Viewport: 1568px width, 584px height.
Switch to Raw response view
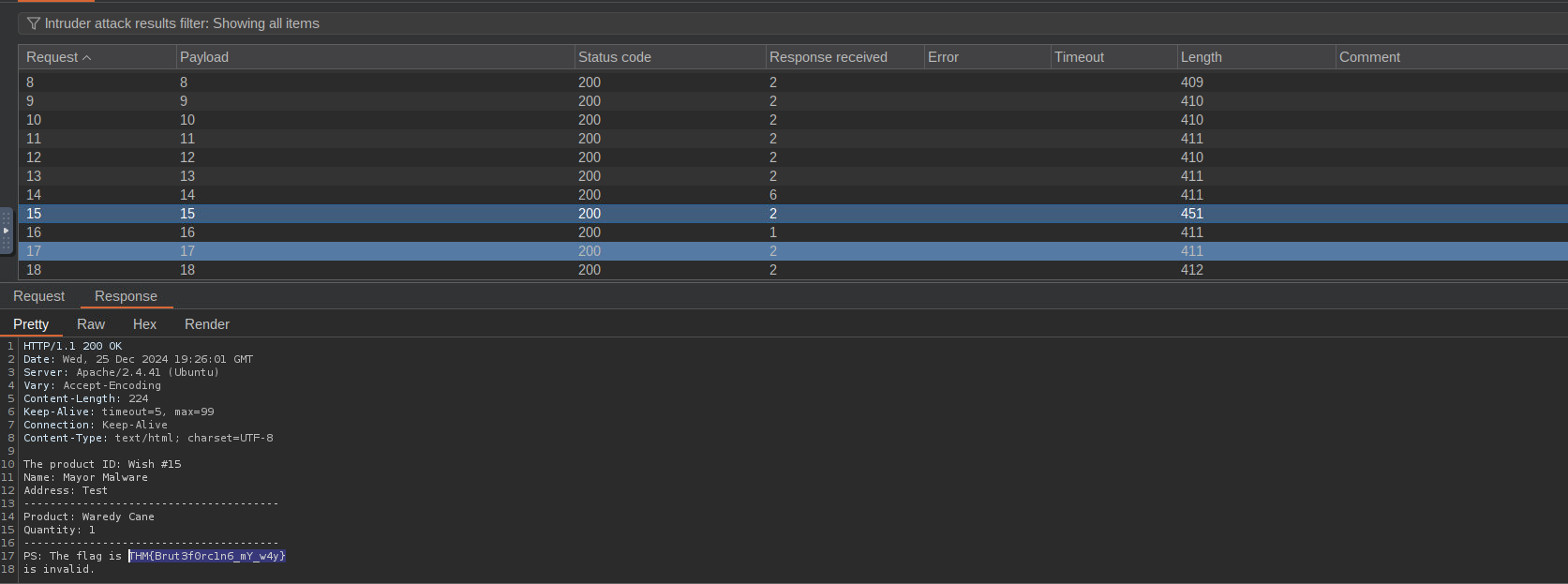91,324
